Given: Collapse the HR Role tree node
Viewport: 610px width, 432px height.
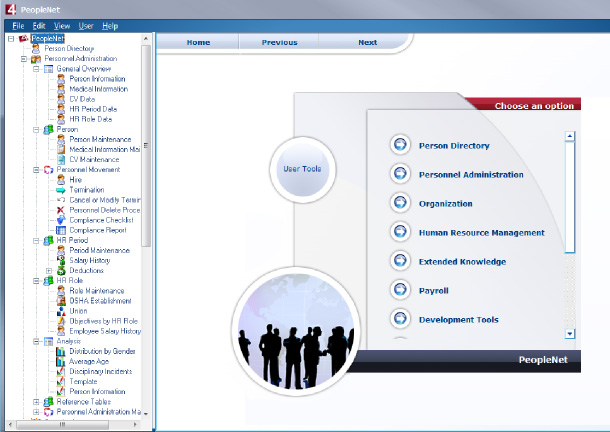Looking at the screenshot, I should [x=36, y=281].
